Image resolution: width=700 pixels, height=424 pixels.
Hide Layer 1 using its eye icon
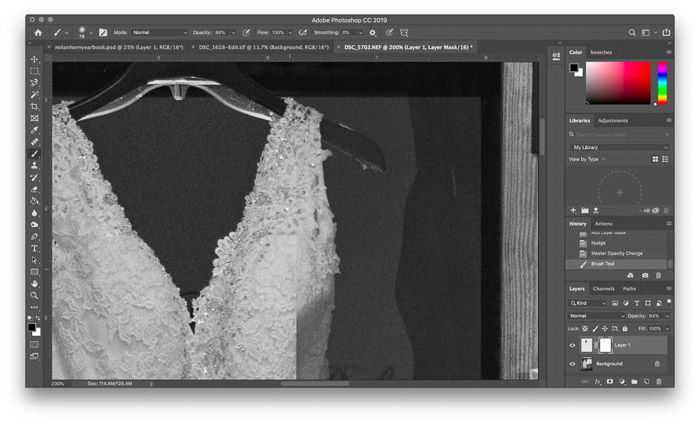(x=572, y=345)
